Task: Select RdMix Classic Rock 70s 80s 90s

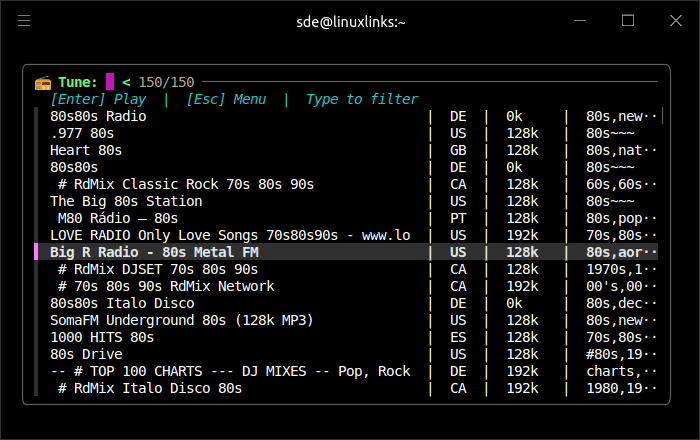Action: tap(348, 184)
